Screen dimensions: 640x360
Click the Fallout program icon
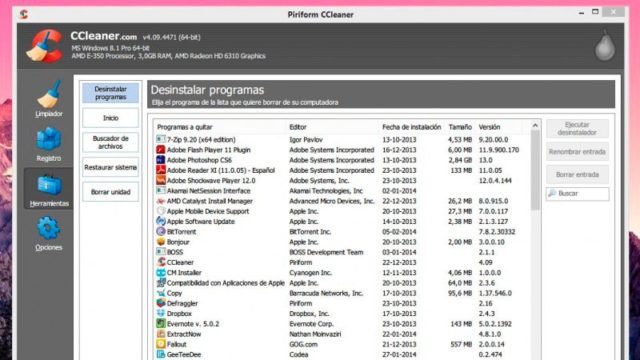click(161, 344)
